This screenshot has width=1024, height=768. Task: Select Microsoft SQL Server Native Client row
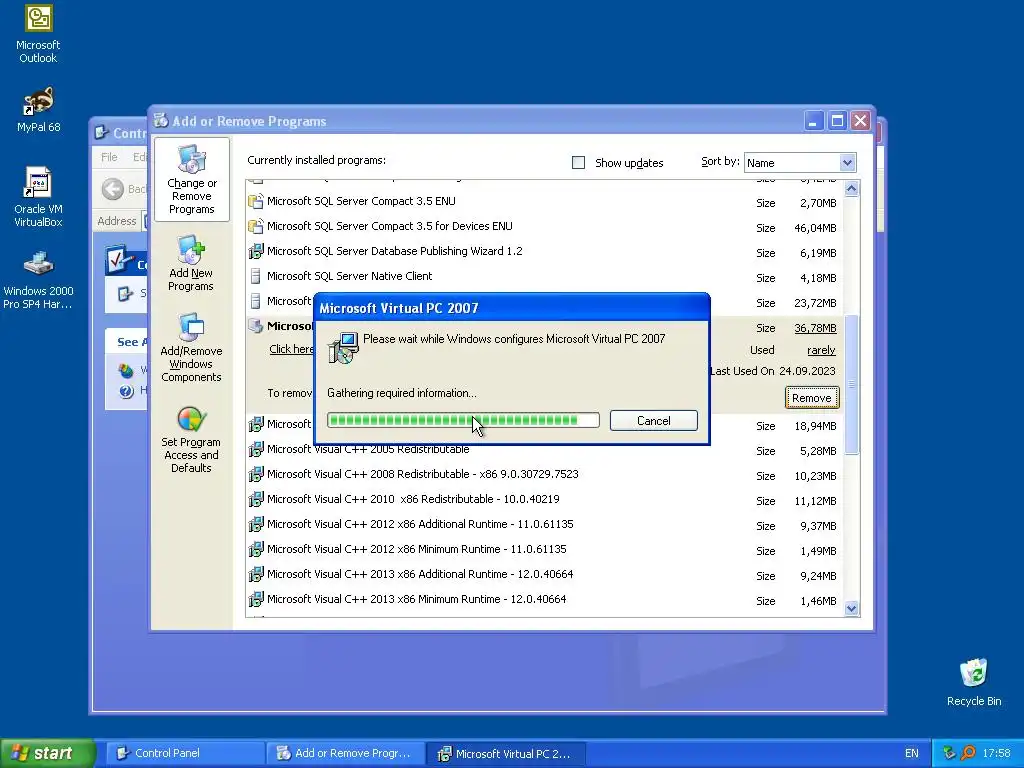click(544, 277)
